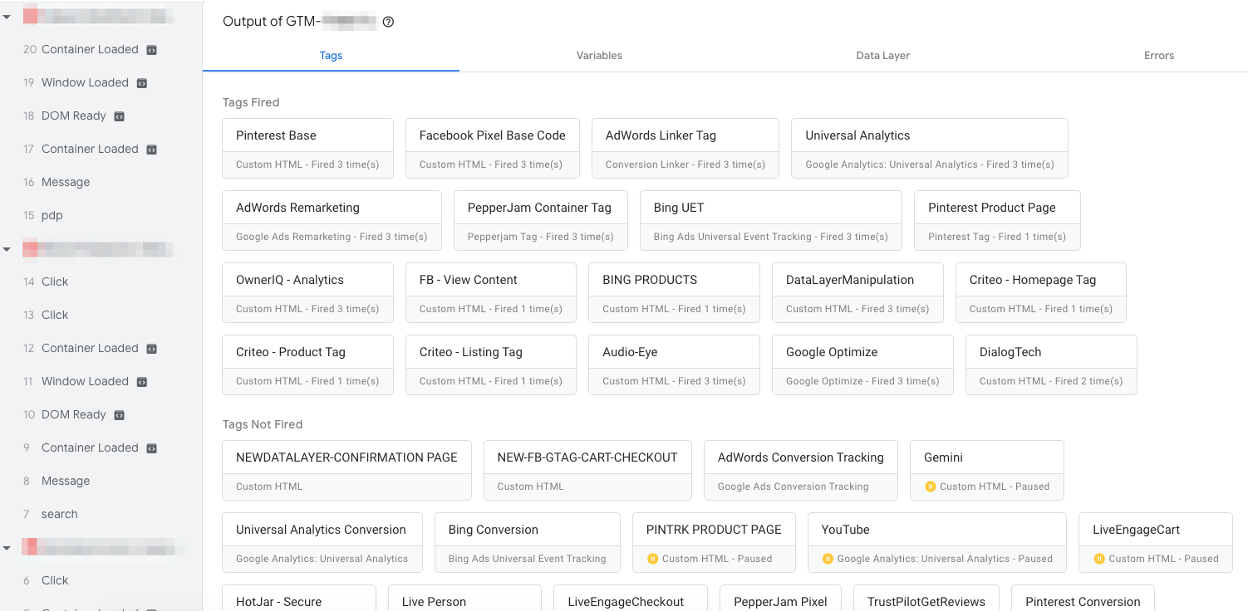Open the Pinterest Base tag card
This screenshot has width=1248, height=612.
[308, 149]
